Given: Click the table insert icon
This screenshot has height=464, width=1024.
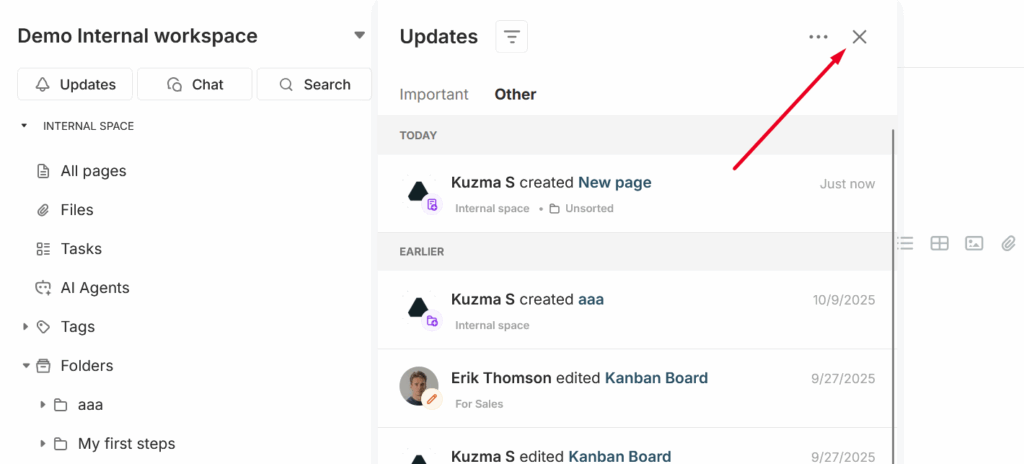Looking at the screenshot, I should pyautogui.click(x=939, y=243).
